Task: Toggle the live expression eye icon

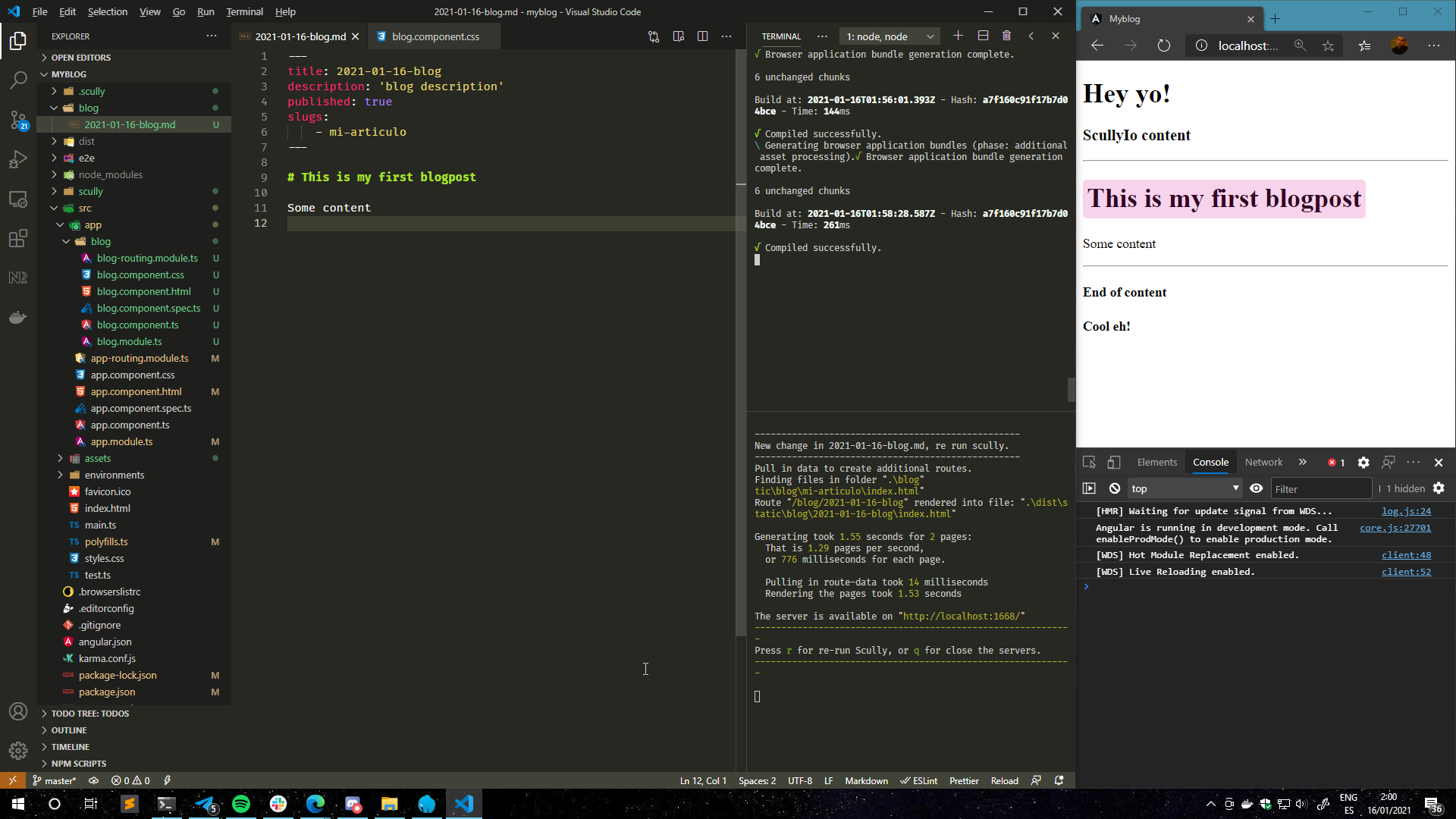Action: [x=1257, y=488]
